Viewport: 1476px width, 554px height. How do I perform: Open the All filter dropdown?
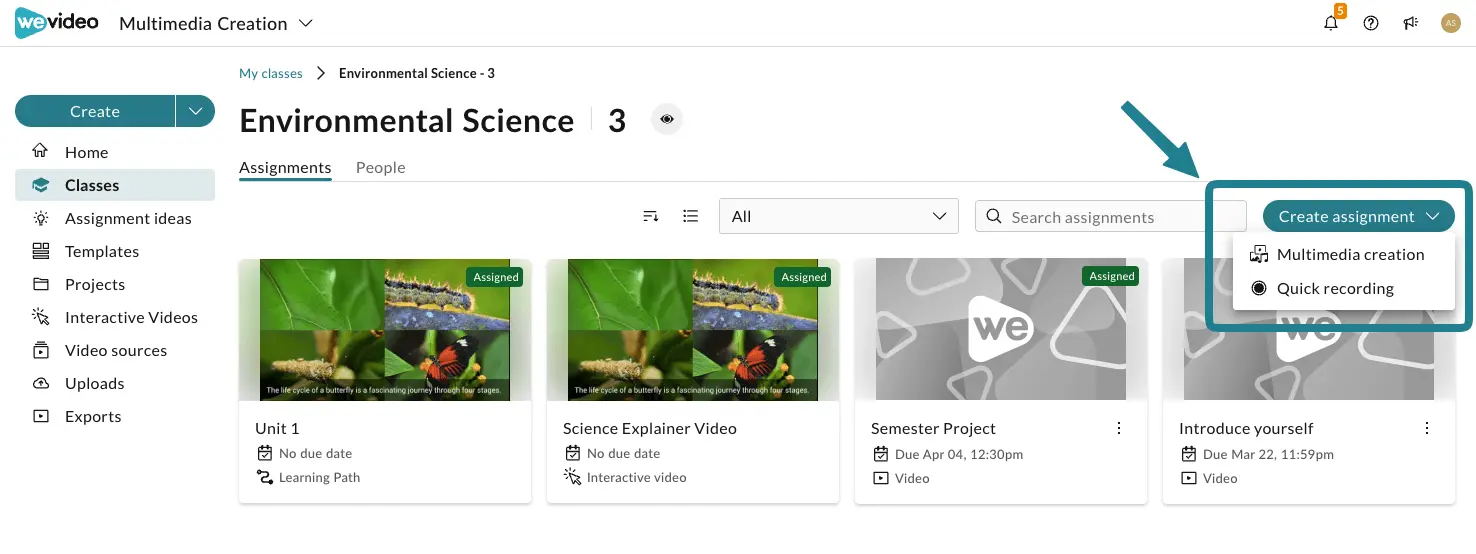pyautogui.click(x=839, y=216)
